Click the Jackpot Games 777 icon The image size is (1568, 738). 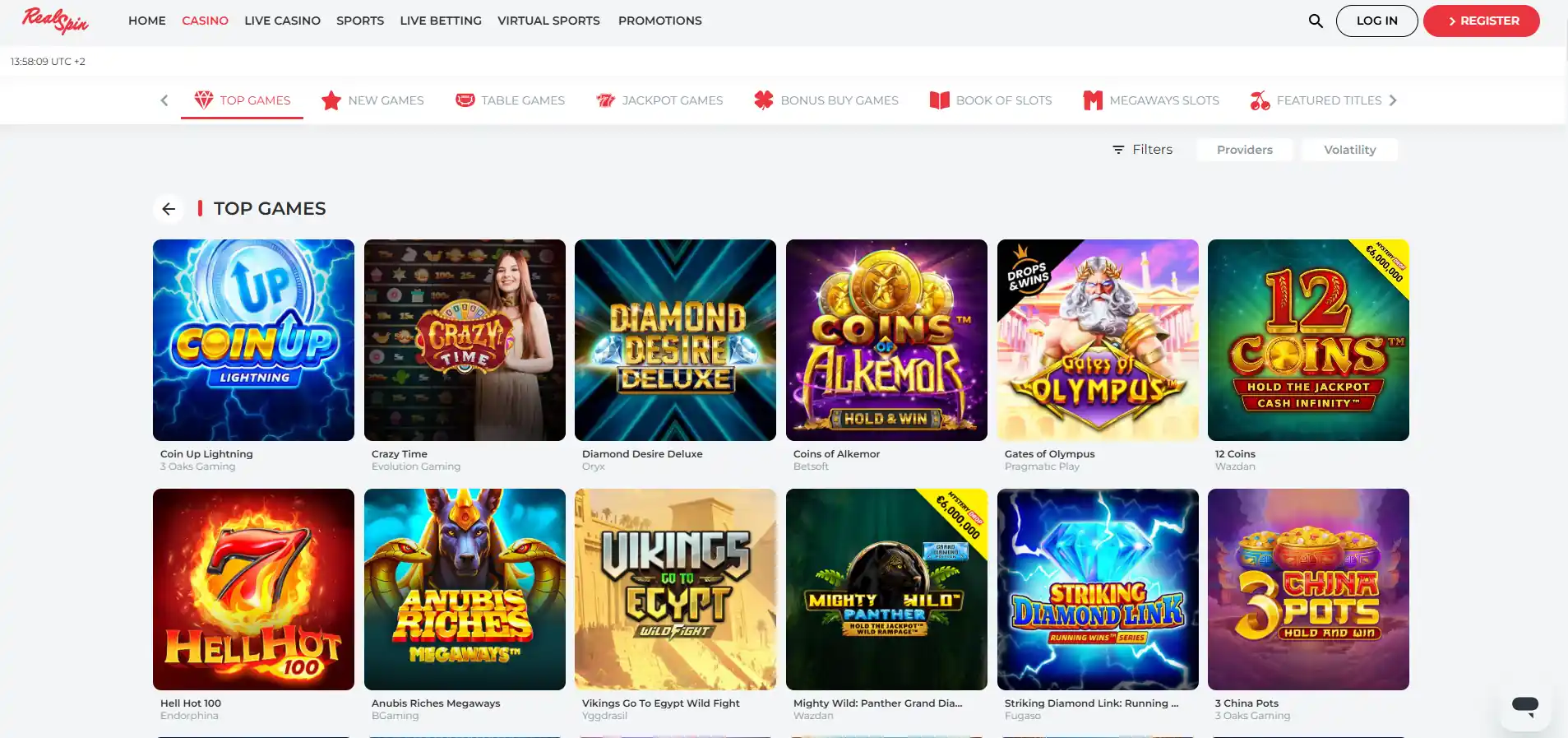point(606,100)
